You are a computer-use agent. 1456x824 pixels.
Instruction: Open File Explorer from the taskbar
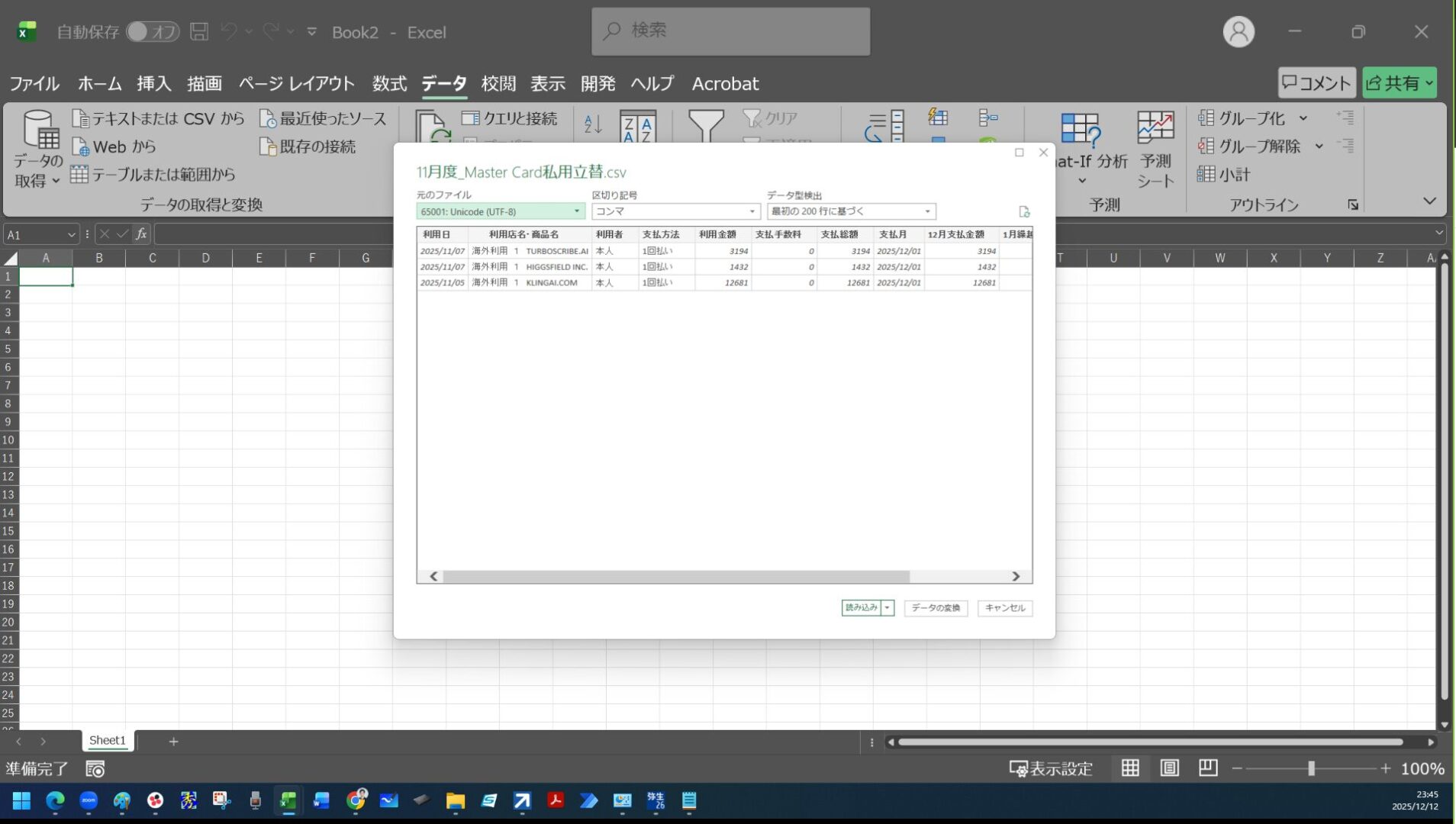(x=456, y=800)
